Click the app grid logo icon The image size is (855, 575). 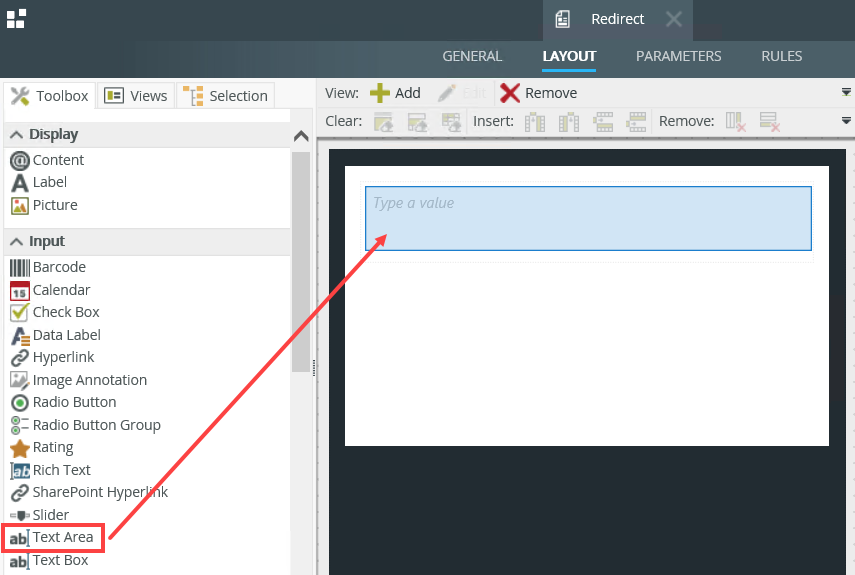tap(16, 19)
